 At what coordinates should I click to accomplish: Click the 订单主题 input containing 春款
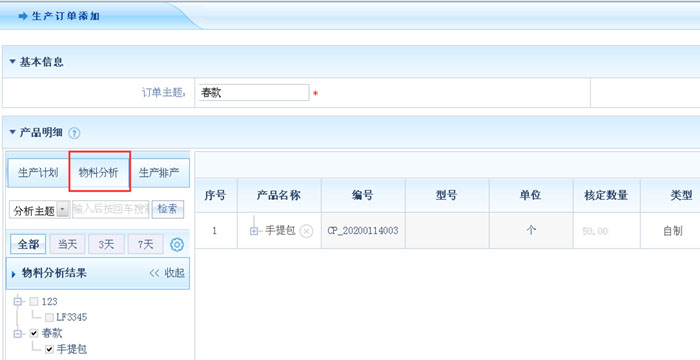(254, 92)
